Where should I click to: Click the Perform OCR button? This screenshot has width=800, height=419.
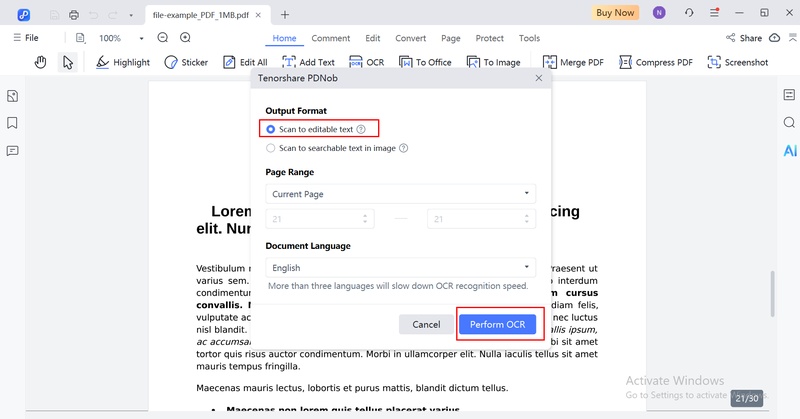click(497, 325)
